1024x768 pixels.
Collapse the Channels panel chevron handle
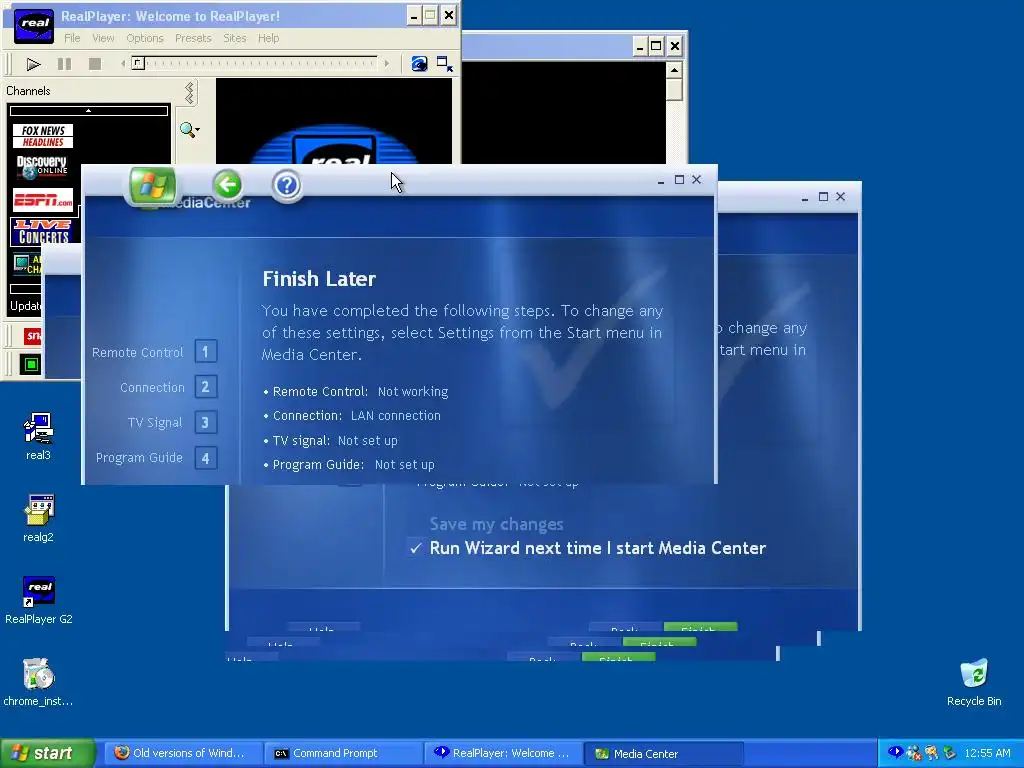tap(190, 93)
